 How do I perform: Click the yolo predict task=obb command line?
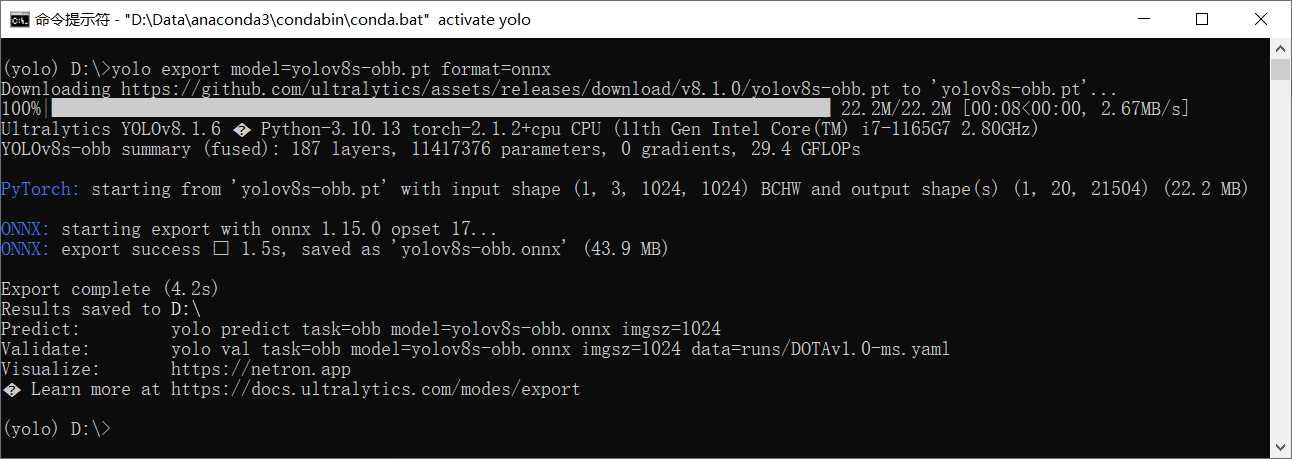click(446, 329)
